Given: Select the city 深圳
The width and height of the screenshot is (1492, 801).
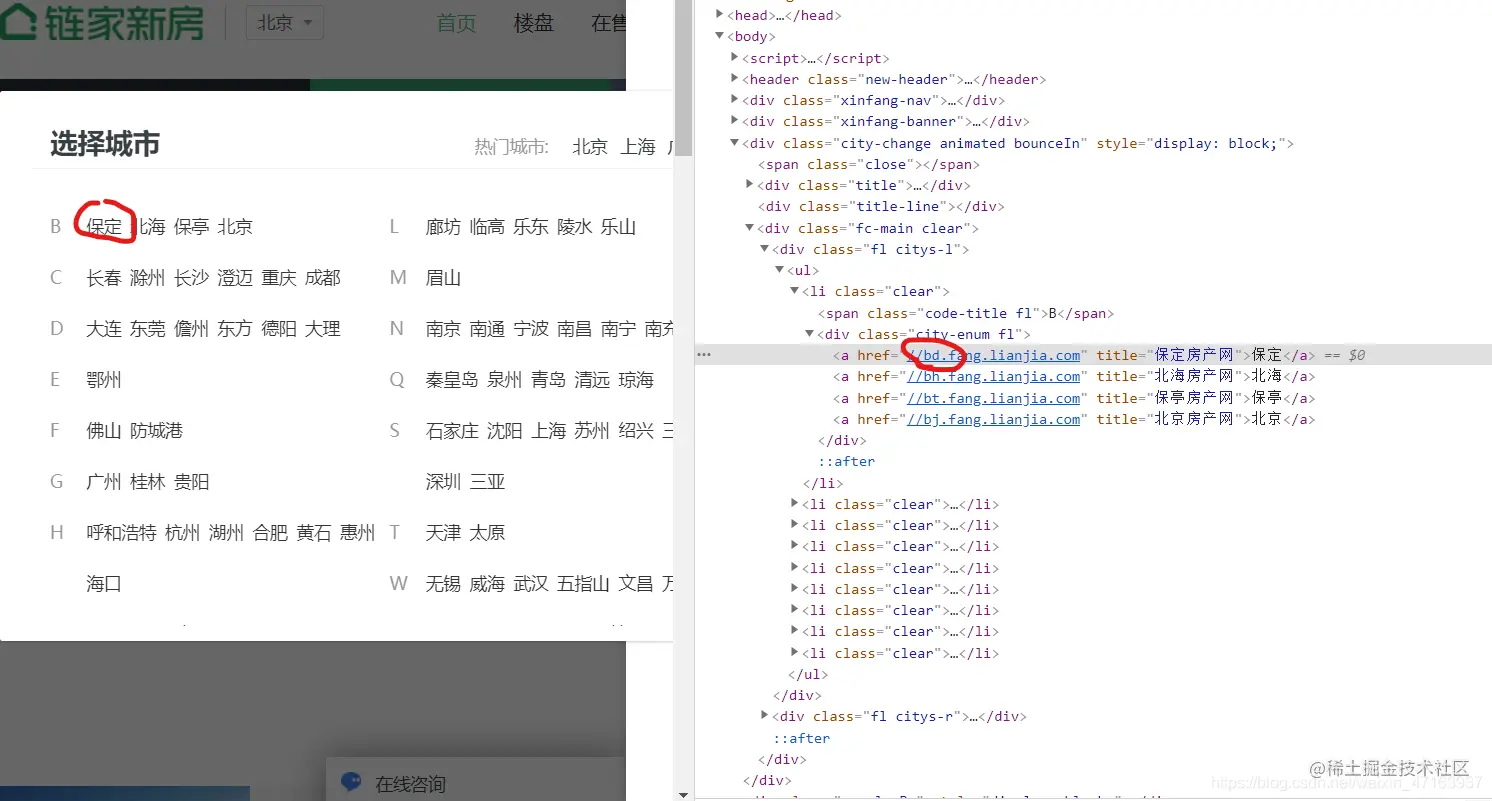Looking at the screenshot, I should tap(443, 482).
